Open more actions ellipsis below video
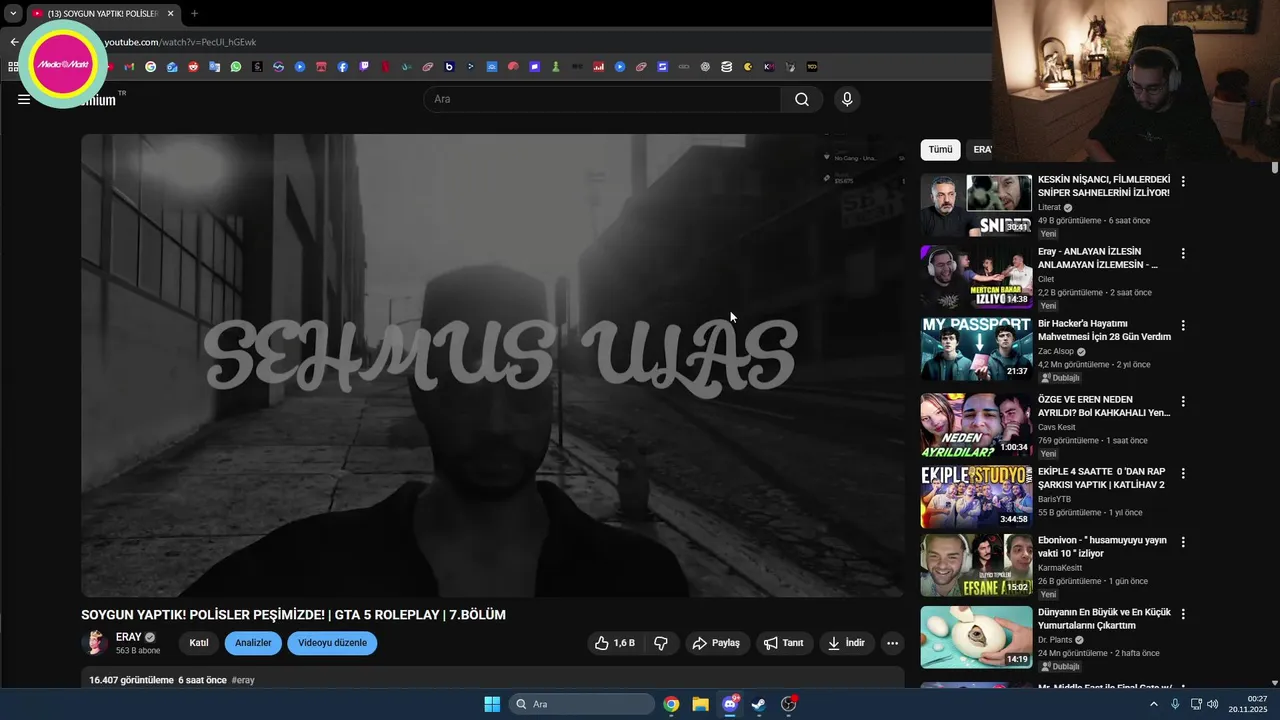The width and height of the screenshot is (1280, 720). click(x=893, y=643)
